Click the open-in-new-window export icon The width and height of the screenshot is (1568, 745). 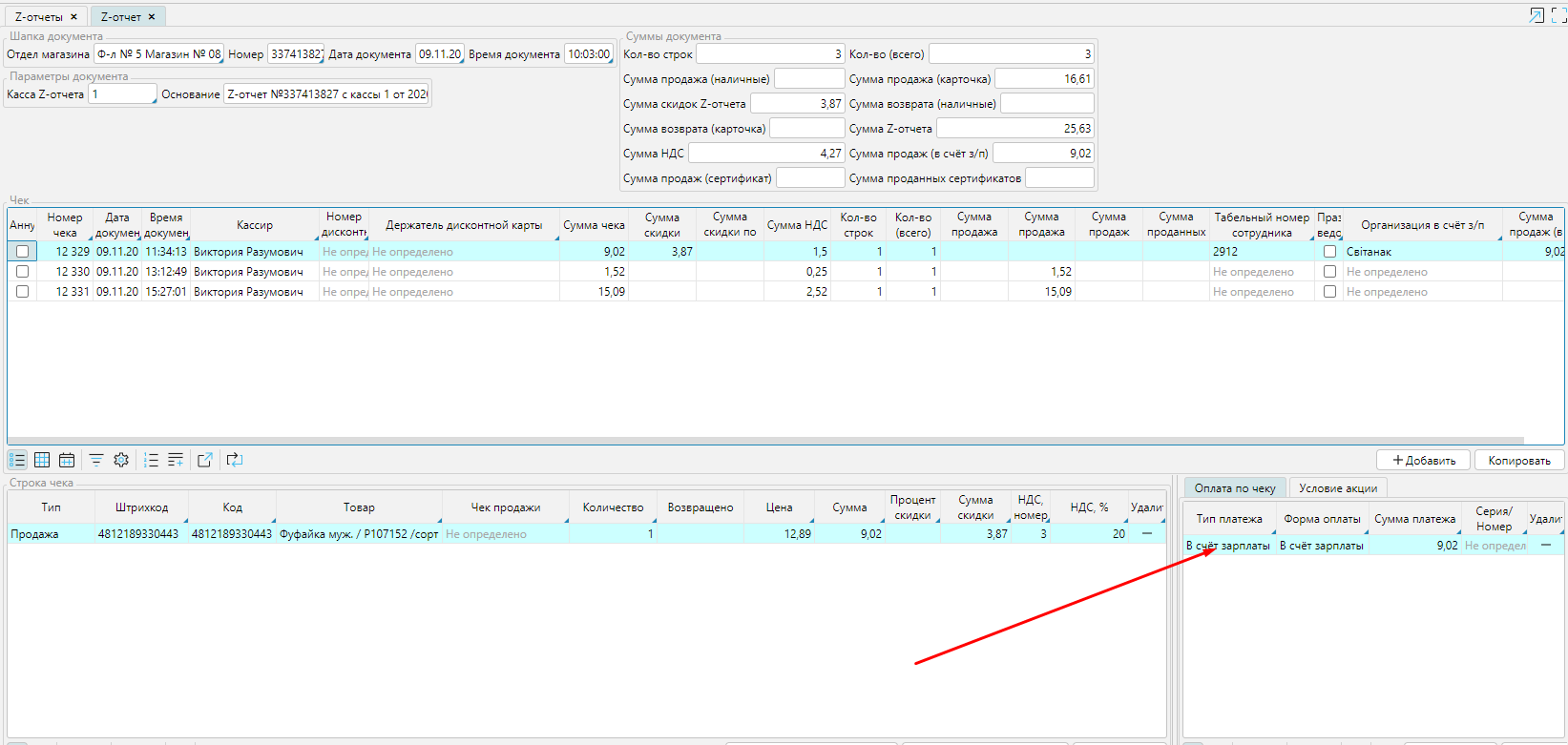click(x=204, y=460)
